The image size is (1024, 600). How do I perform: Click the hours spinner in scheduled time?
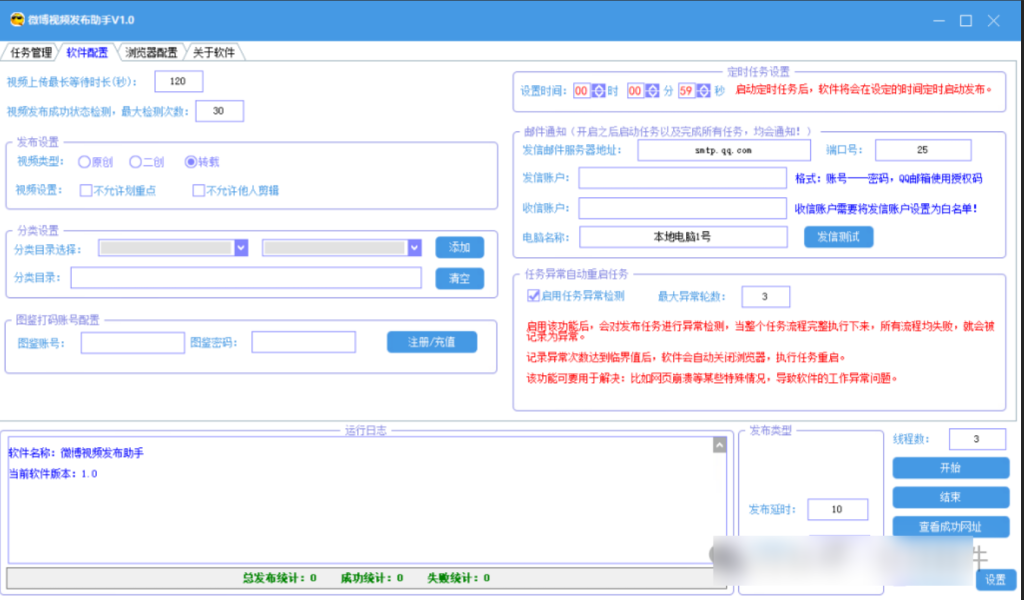pyautogui.click(x=598, y=91)
